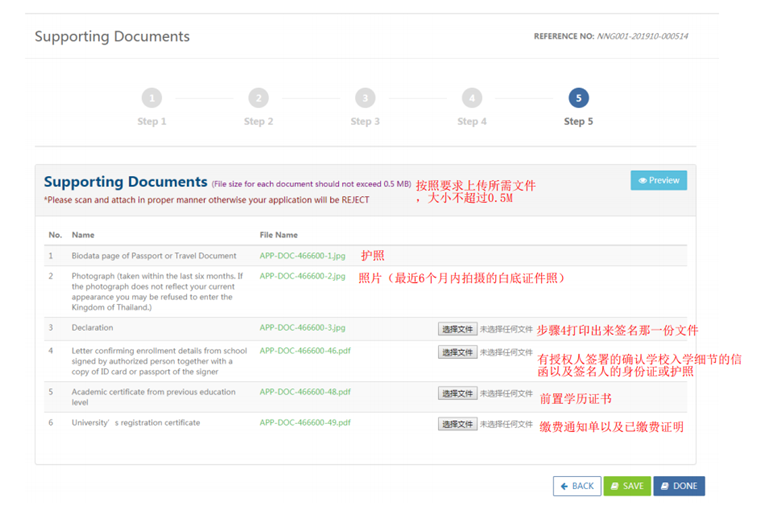Click the 'Declaration' name cell
The image size is (760, 509).
(x=92, y=327)
